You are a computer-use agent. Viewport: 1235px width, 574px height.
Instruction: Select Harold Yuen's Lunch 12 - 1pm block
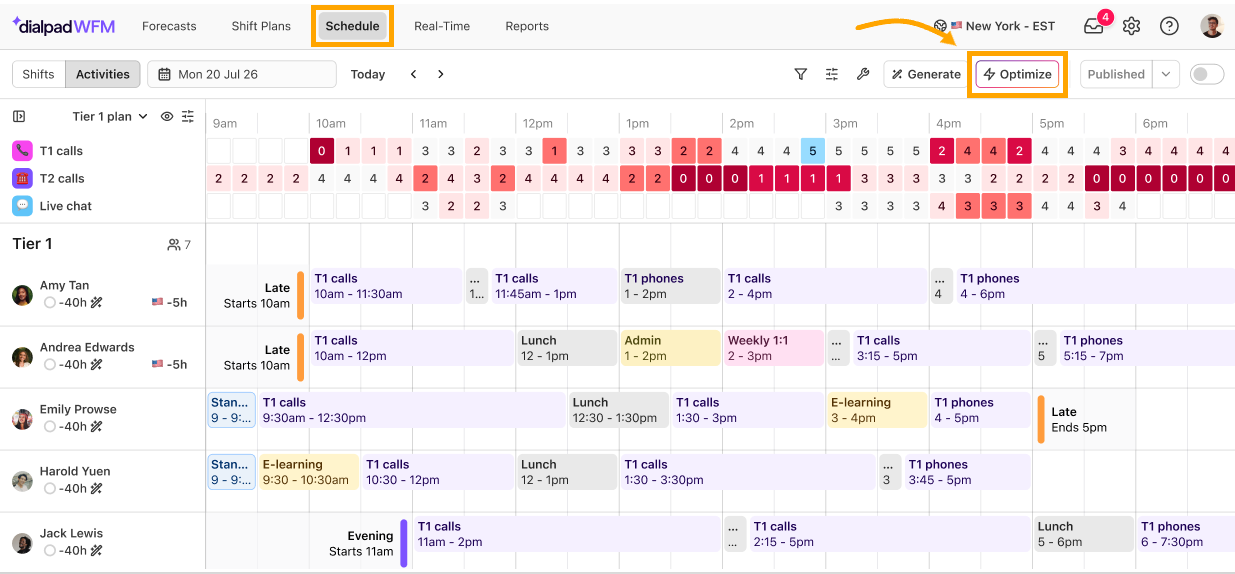click(567, 472)
